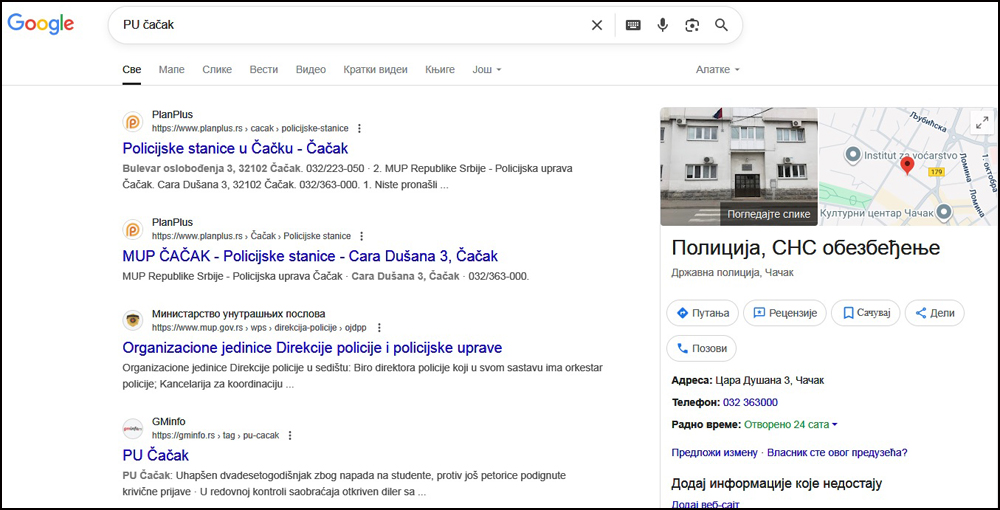The image size is (1000, 510).
Task: Click PlanPlus favicon of MUP ČAČAK result
Action: tap(133, 229)
